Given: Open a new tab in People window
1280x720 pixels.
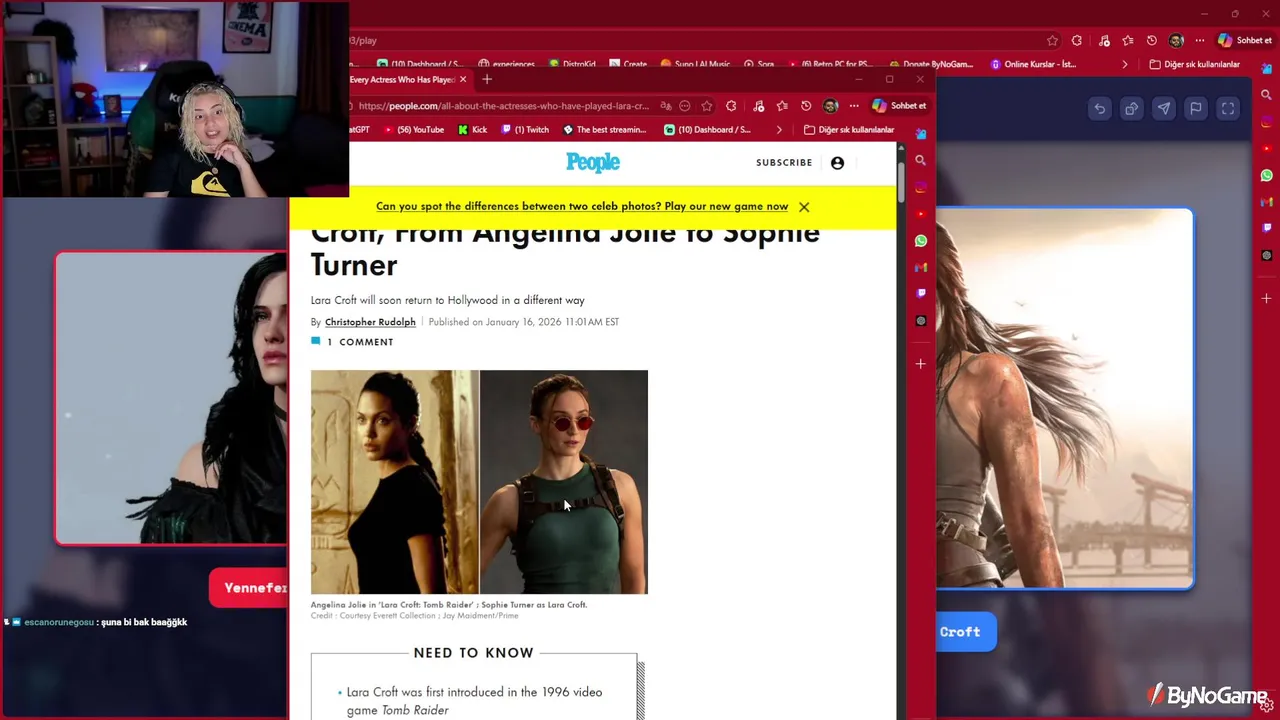Looking at the screenshot, I should (487, 80).
